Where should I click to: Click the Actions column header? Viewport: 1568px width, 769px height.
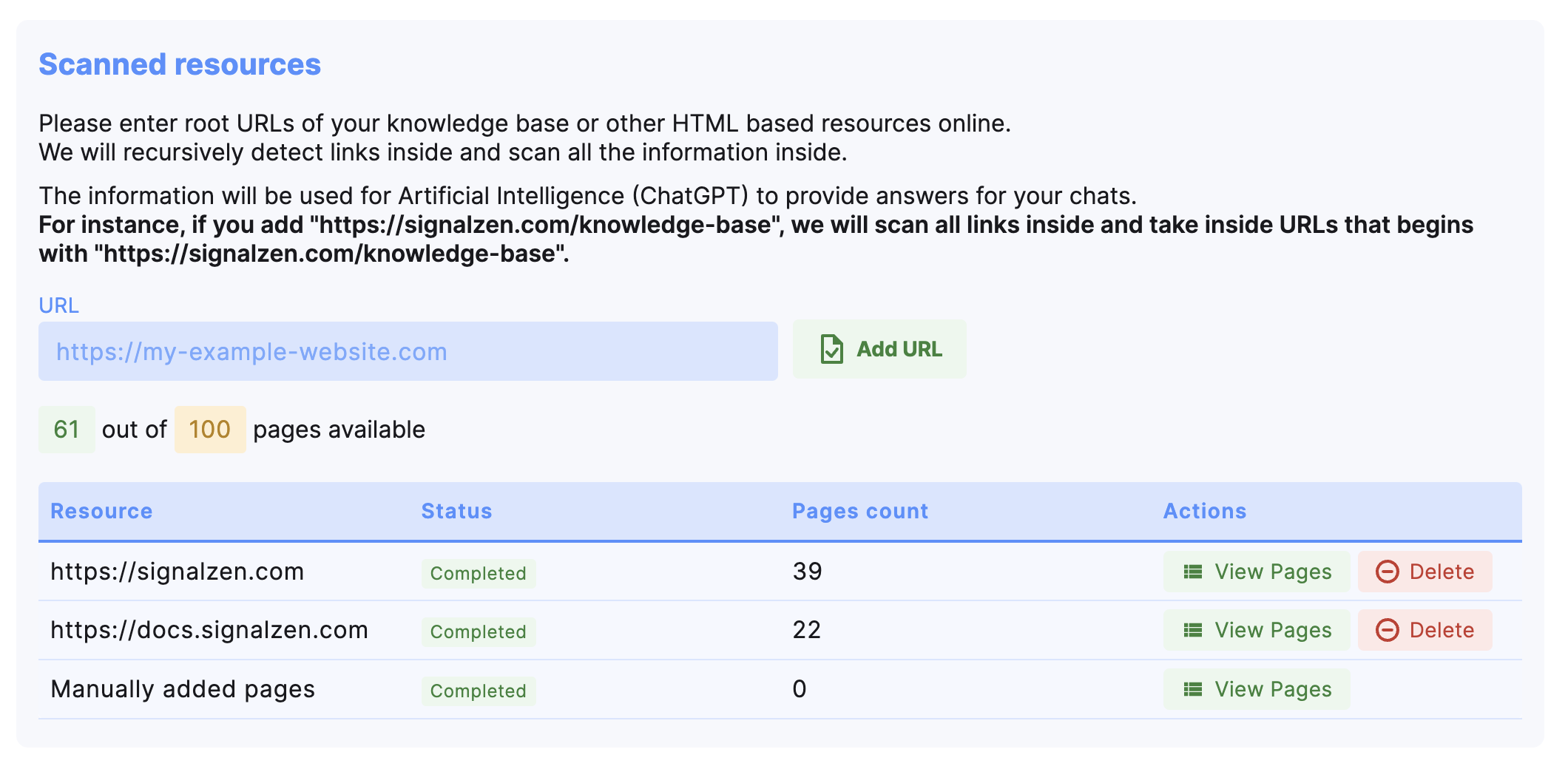(x=1204, y=511)
